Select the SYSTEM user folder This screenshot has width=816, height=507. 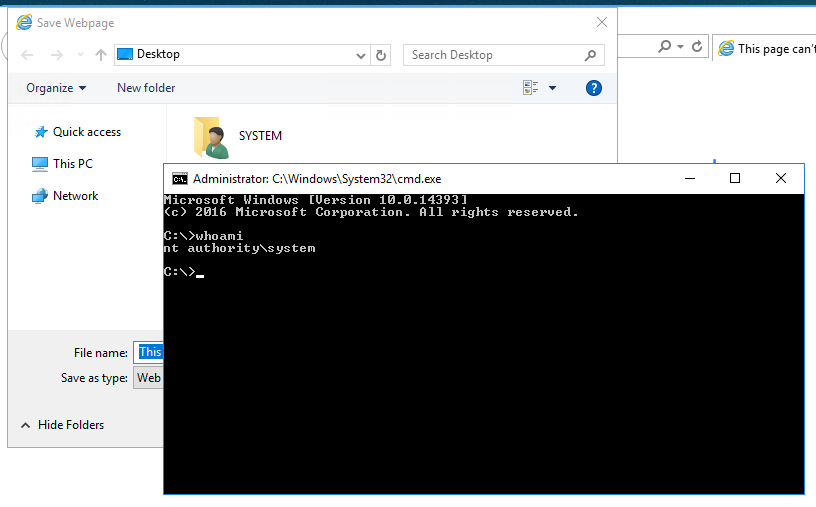click(x=238, y=136)
